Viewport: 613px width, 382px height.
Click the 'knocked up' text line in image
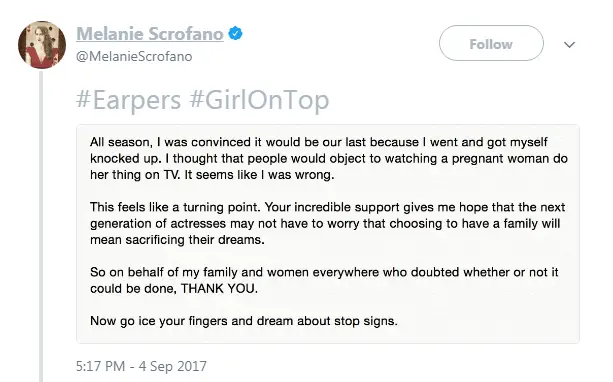(x=329, y=158)
